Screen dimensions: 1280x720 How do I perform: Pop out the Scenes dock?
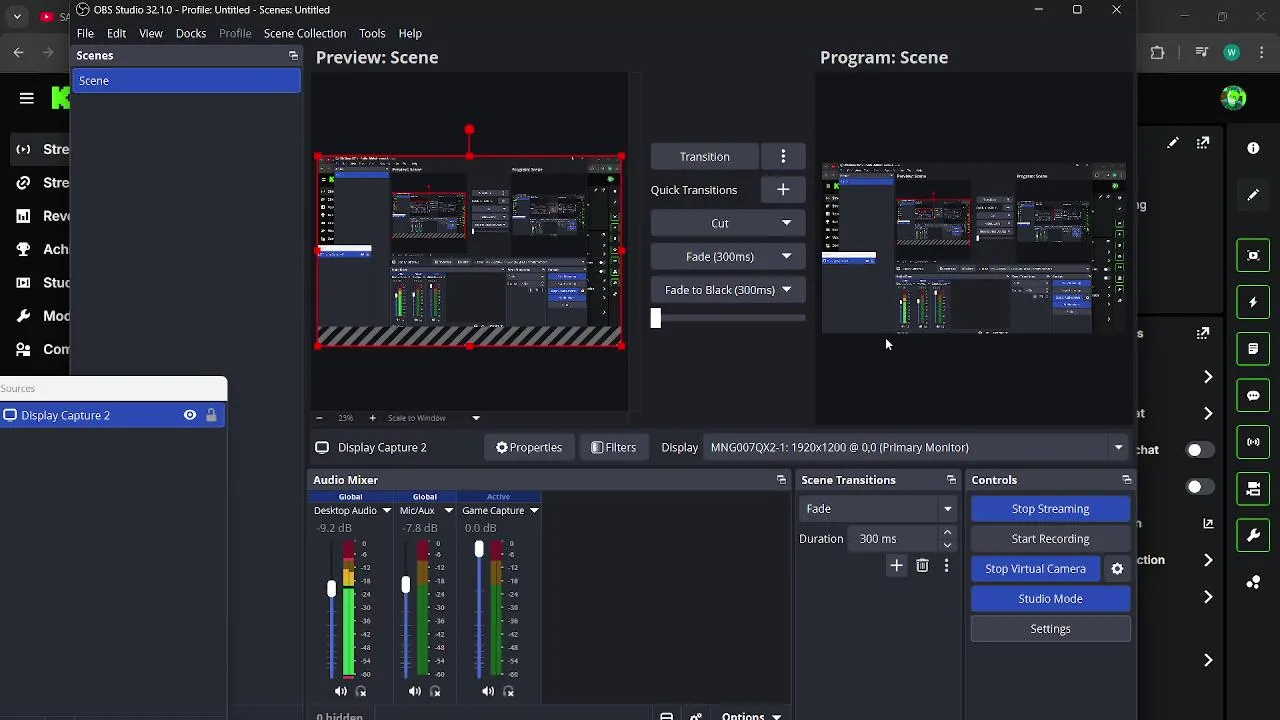coord(293,56)
